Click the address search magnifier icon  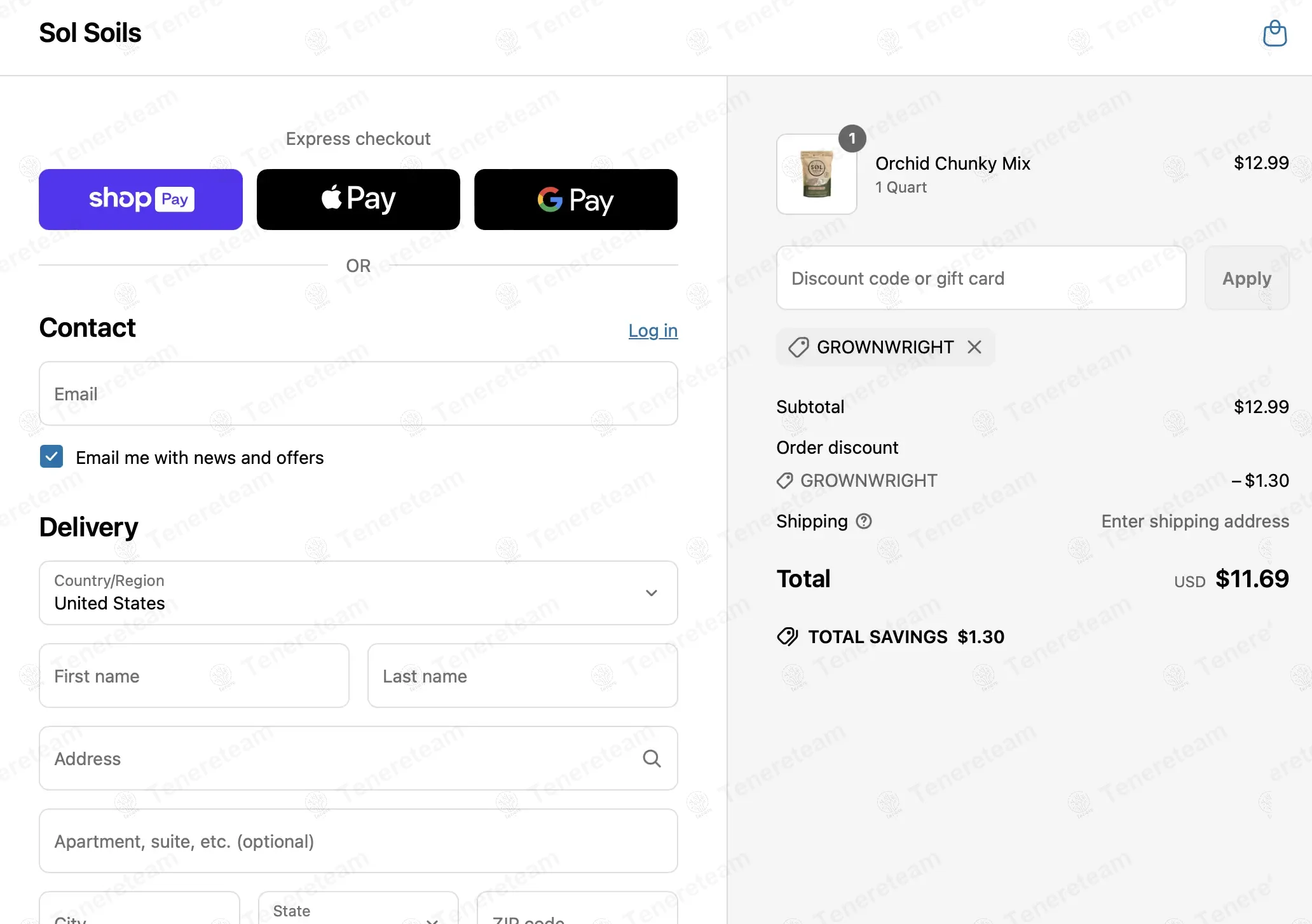point(652,758)
